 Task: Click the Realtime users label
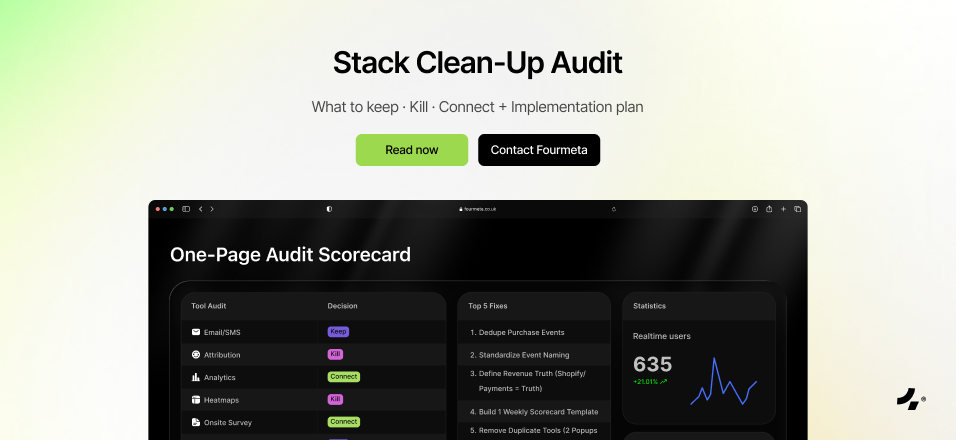pyautogui.click(x=662, y=336)
